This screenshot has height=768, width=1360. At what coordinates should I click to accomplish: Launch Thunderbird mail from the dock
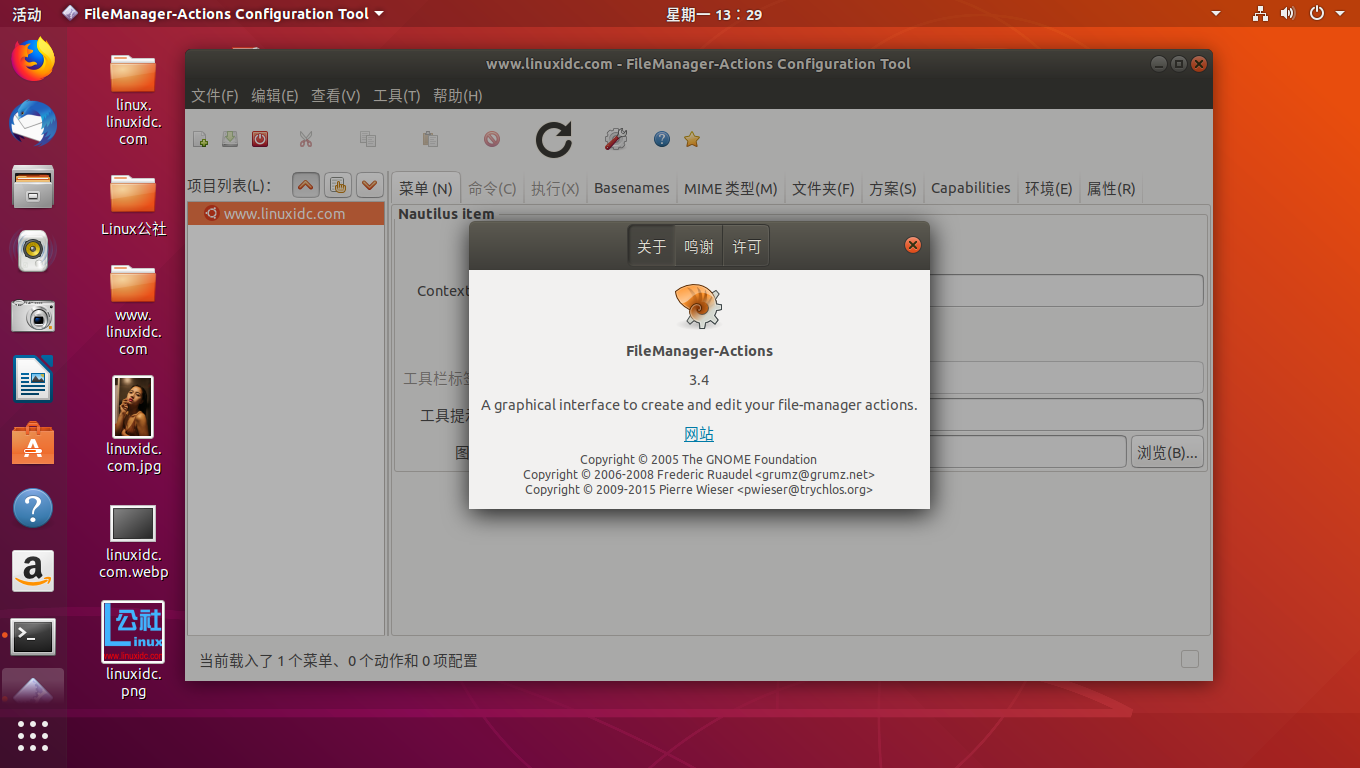pyautogui.click(x=33, y=124)
